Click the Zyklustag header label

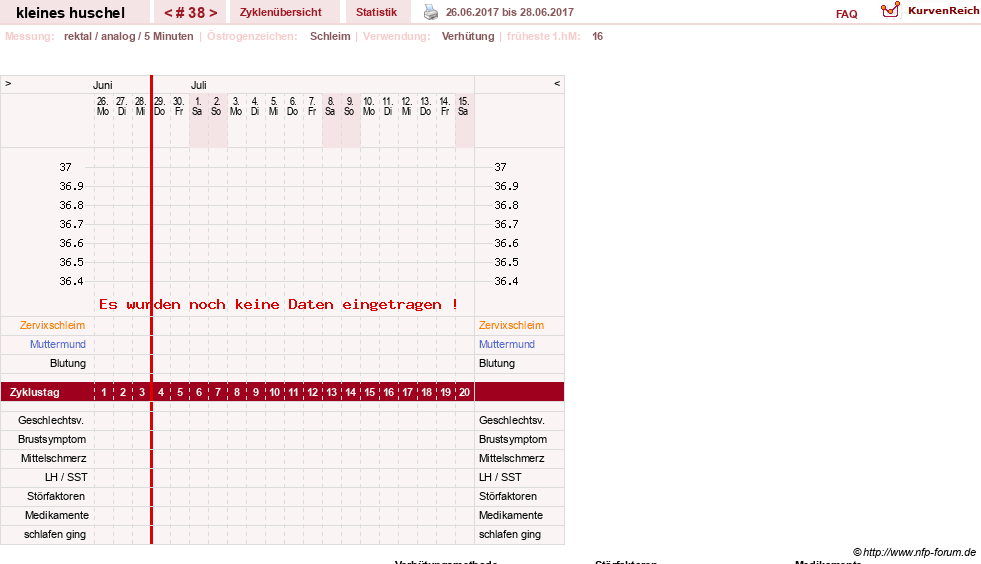point(34,392)
